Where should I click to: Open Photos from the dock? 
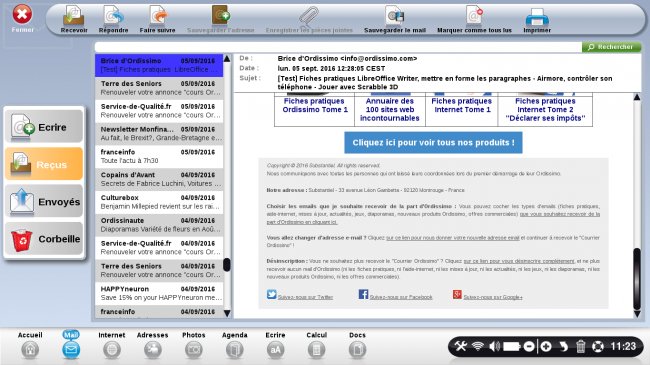[x=194, y=345]
